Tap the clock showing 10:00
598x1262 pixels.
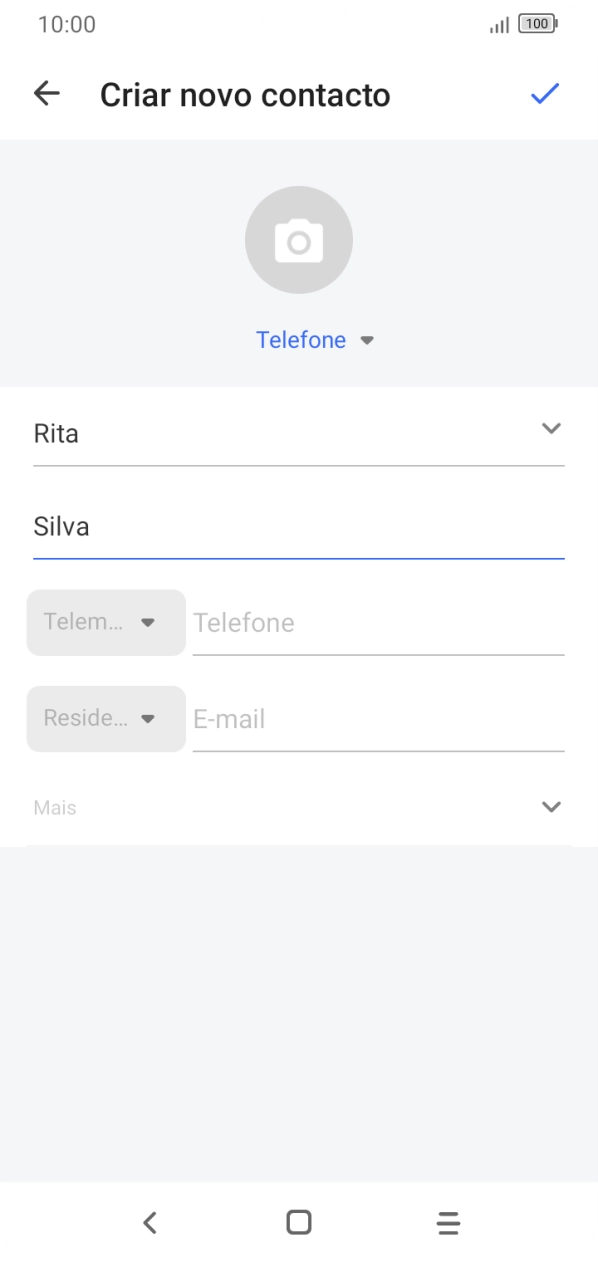67,23
